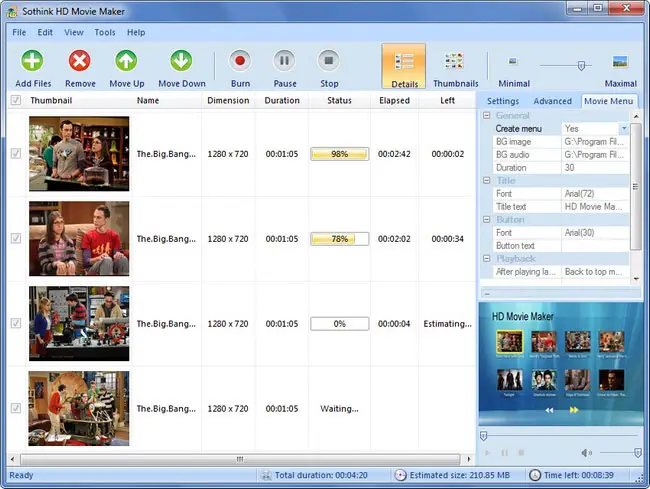Image resolution: width=650 pixels, height=489 pixels.
Task: Open the Create menu Yes dropdown
Action: (x=624, y=128)
